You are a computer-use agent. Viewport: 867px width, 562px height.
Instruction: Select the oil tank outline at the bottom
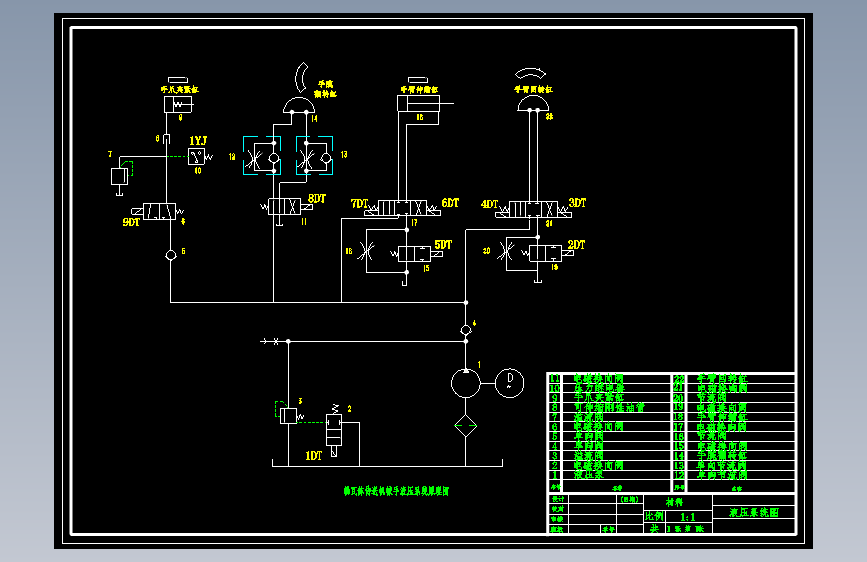pos(387,463)
